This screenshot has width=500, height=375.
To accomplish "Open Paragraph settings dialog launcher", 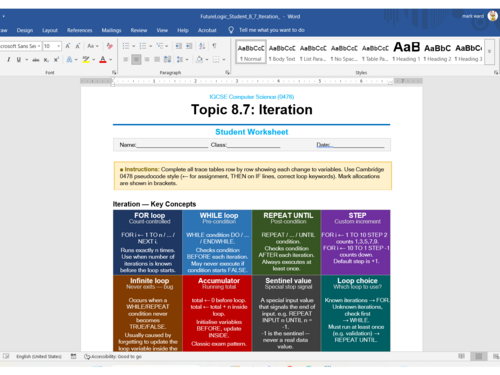I will 227,72.
